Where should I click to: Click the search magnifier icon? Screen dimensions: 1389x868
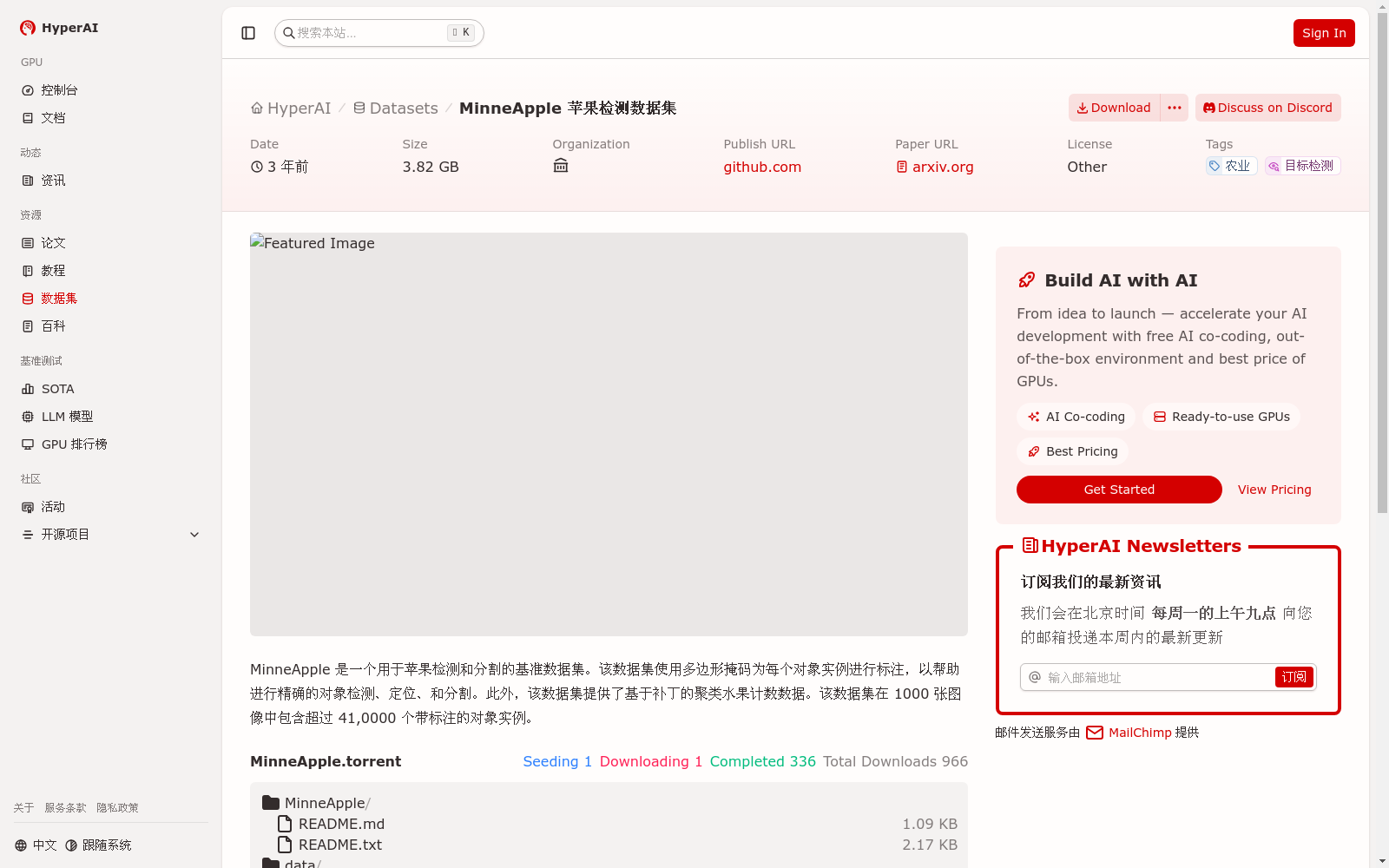[x=289, y=33]
